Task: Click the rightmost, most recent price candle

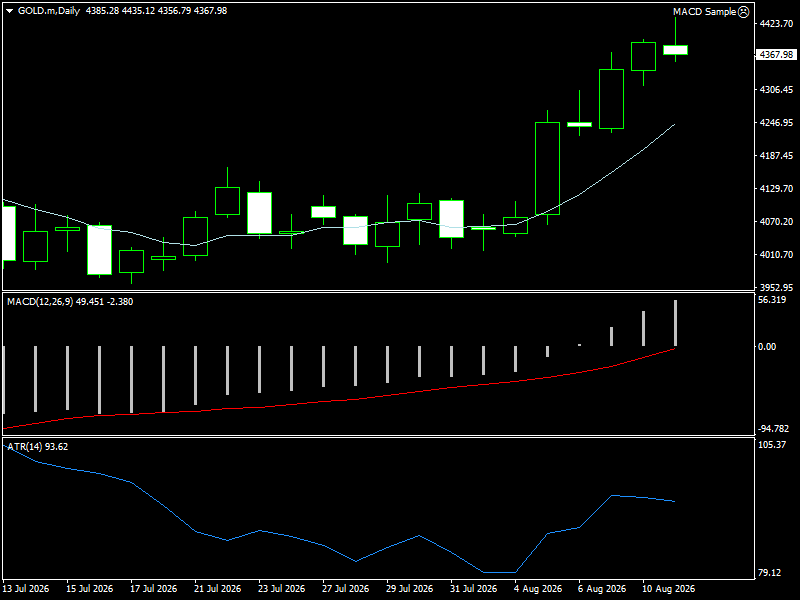Action: pyautogui.click(x=675, y=49)
